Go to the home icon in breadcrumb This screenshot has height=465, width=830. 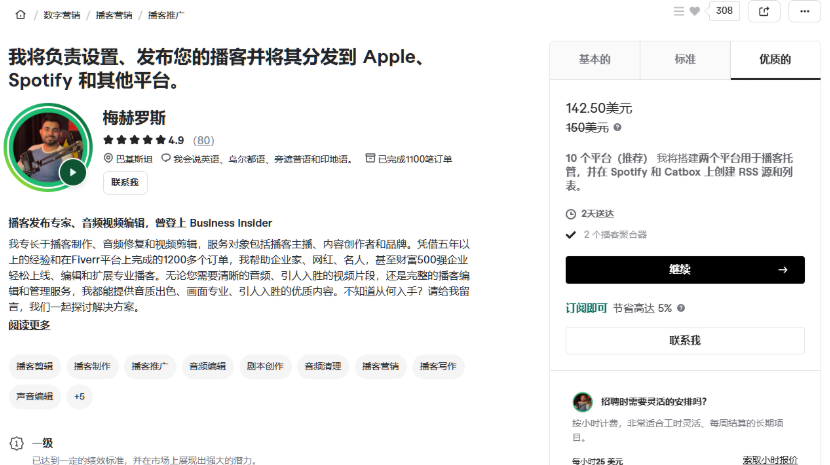pos(21,15)
